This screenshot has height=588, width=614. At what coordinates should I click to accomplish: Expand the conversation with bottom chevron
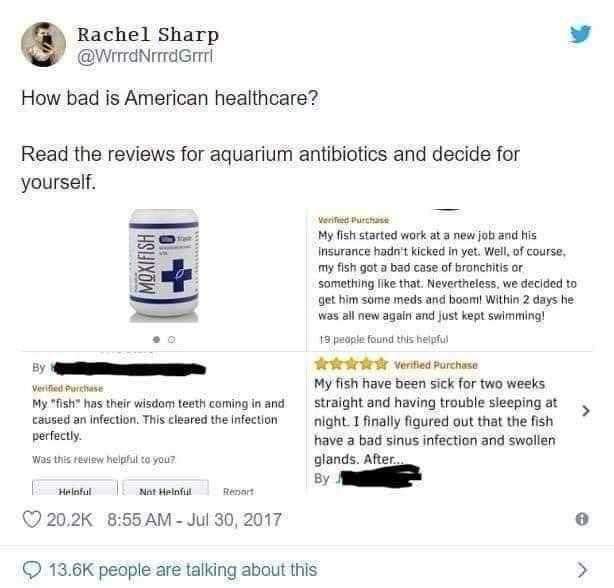[582, 570]
